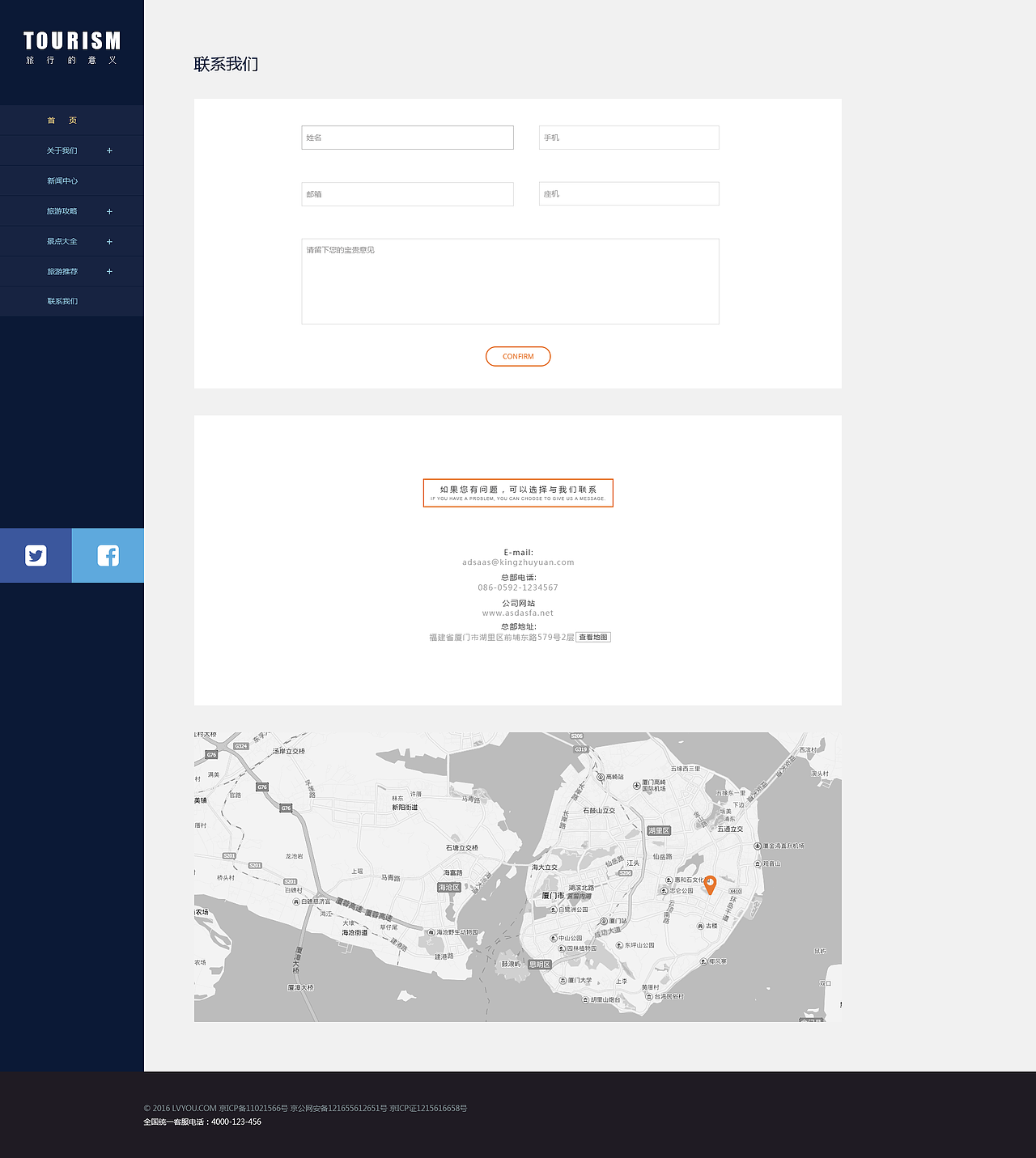1036x1158 pixels.
Task: Click the 公司网站 label text
Action: [518, 604]
